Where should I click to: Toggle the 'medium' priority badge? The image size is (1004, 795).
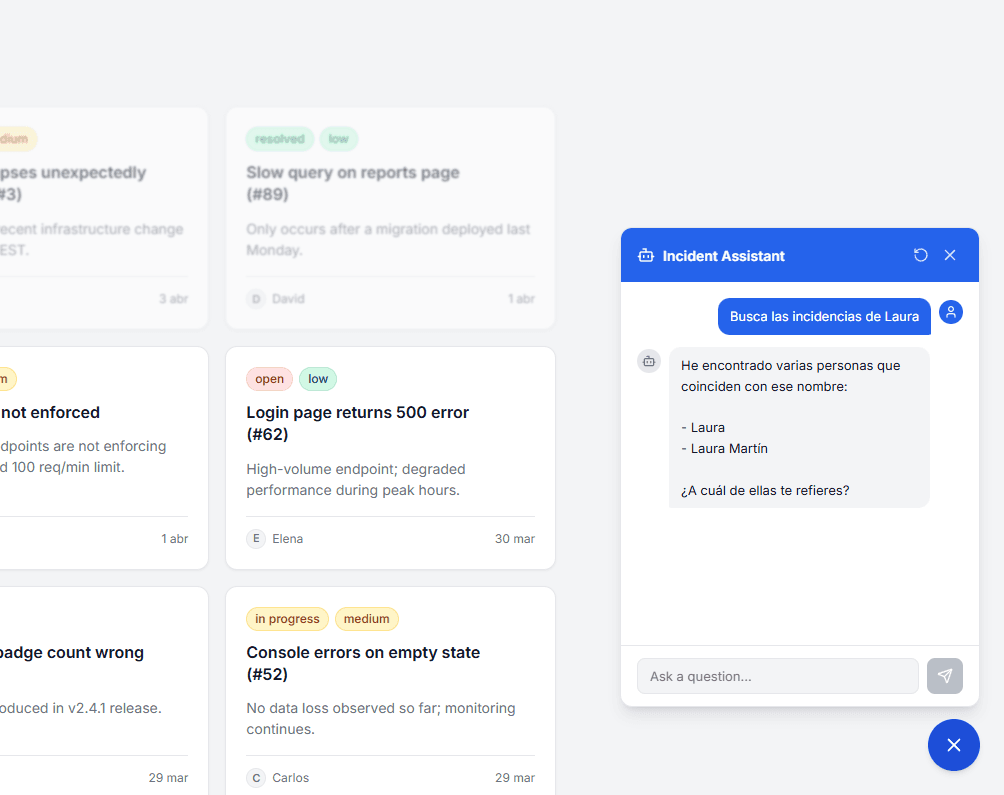click(x=366, y=619)
